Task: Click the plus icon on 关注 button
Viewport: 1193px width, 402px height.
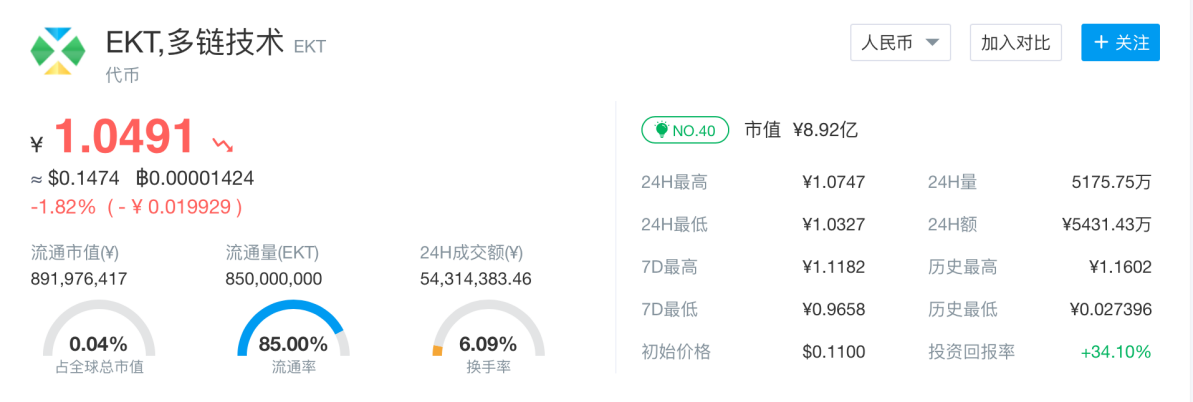Action: pyautogui.click(x=1101, y=43)
